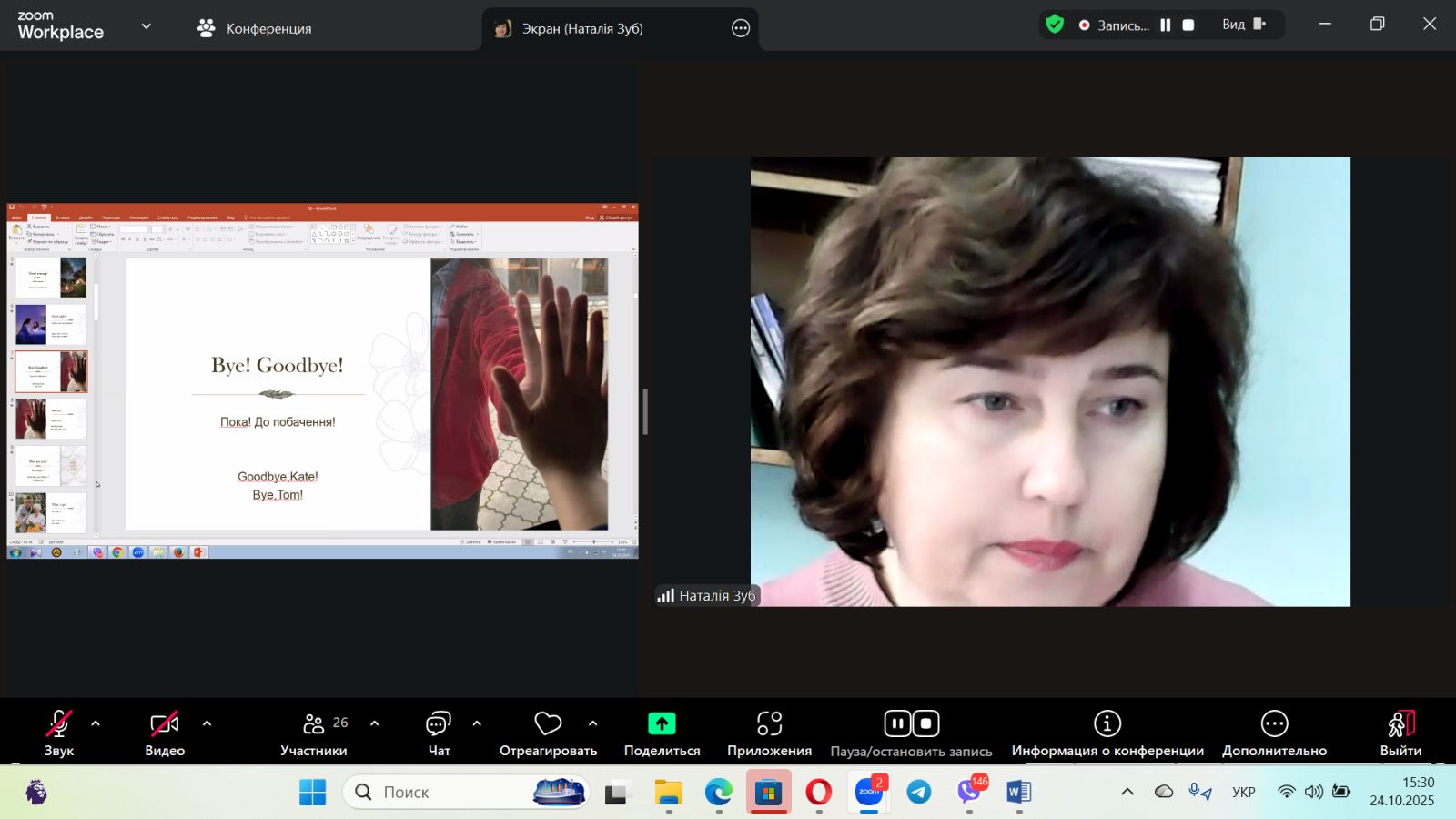Screen dimensions: 1456x819
Task: Pause the recording in top bar
Action: coord(1165,25)
